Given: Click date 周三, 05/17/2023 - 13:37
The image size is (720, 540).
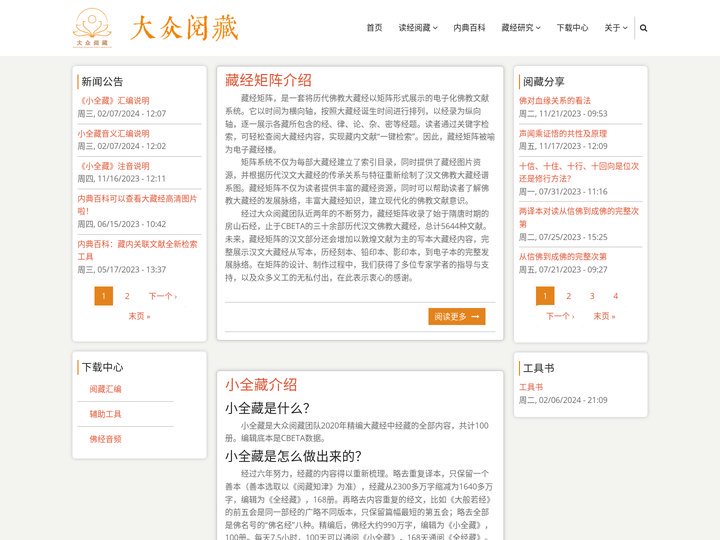Looking at the screenshot, I should (x=122, y=270).
